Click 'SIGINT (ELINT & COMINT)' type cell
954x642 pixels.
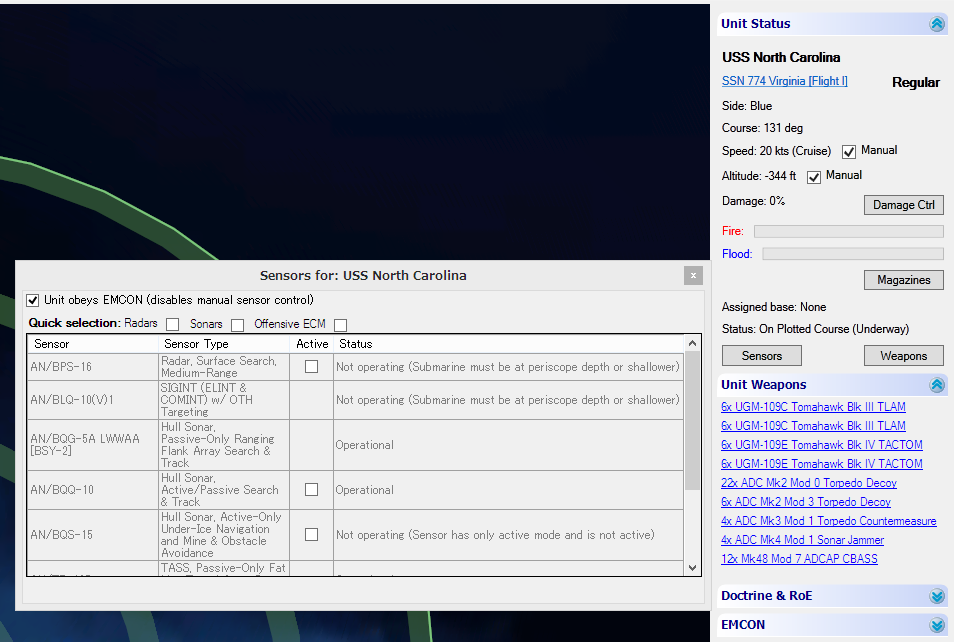pyautogui.click(x=224, y=400)
